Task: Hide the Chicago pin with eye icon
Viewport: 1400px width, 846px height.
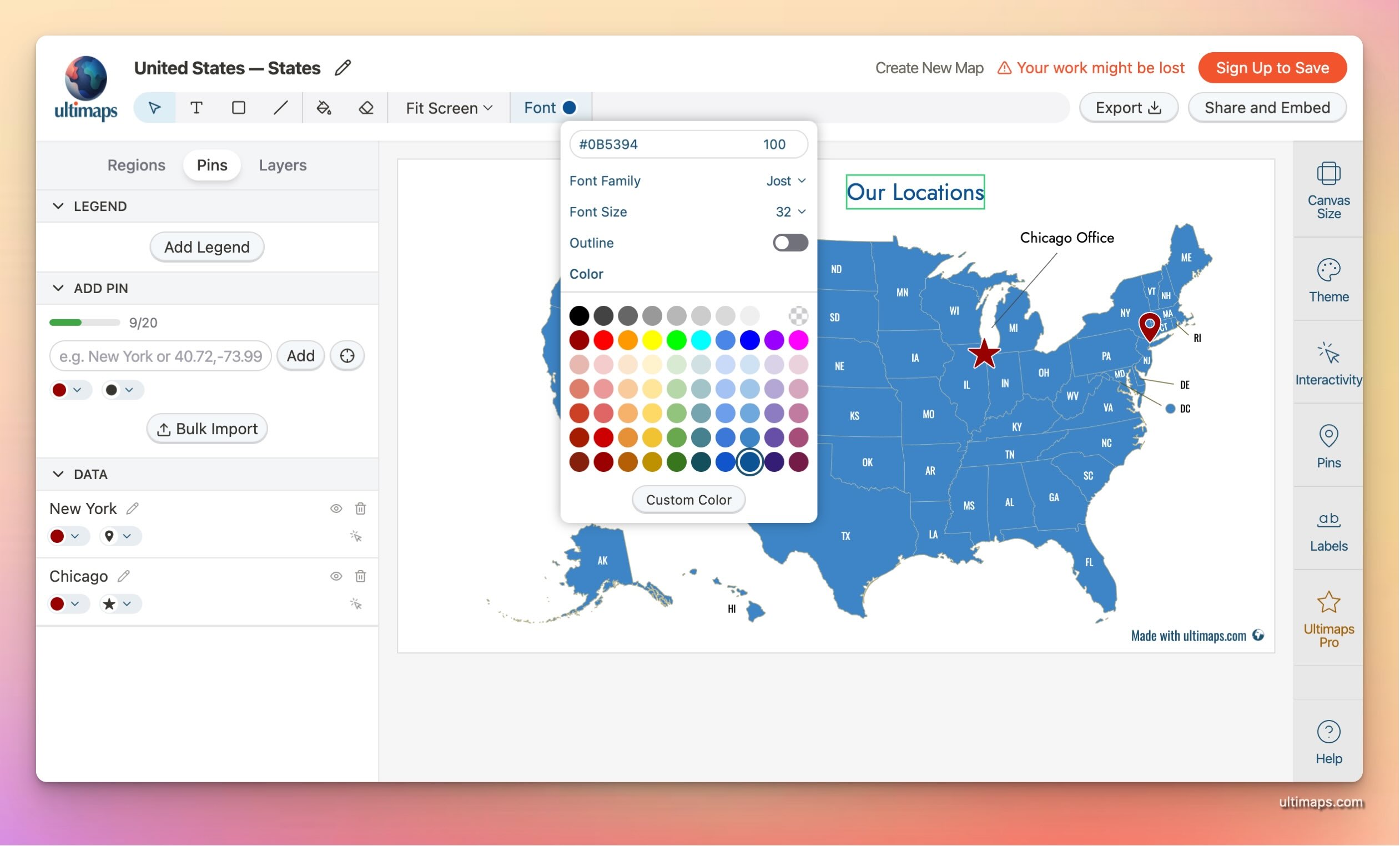Action: [336, 576]
